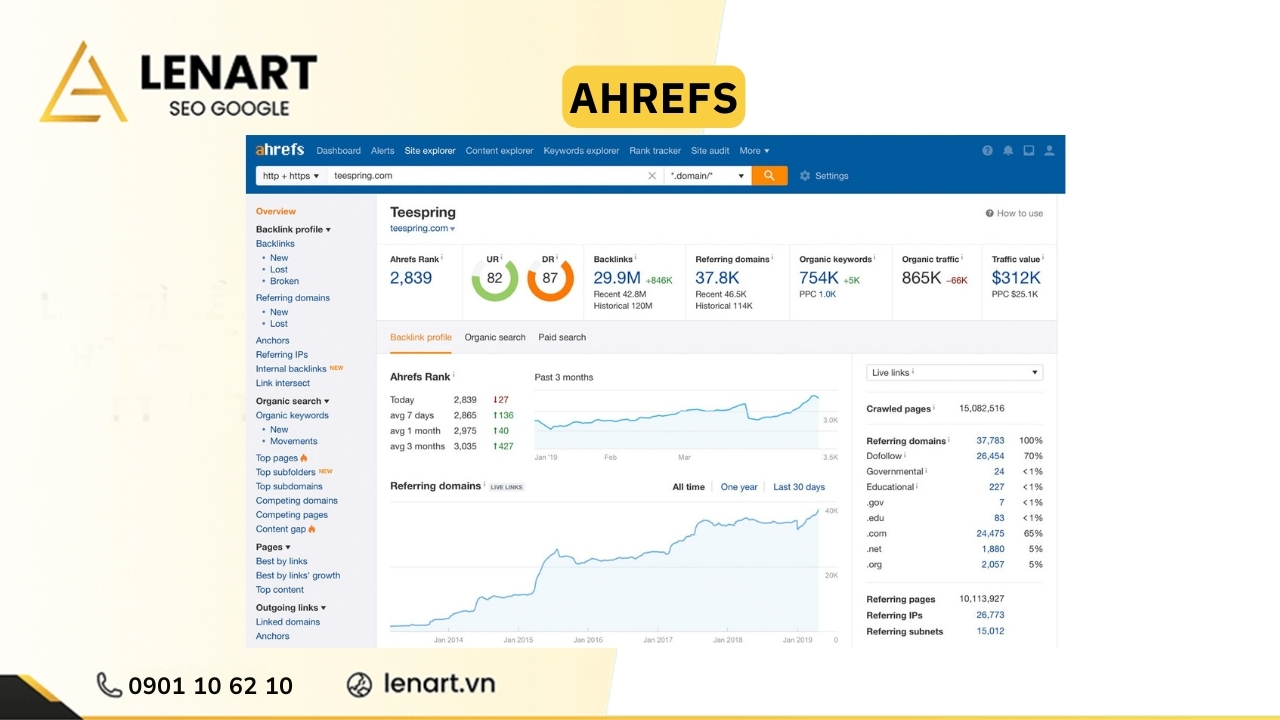1280x720 pixels.
Task: Switch to the Organic search tab
Action: (494, 337)
